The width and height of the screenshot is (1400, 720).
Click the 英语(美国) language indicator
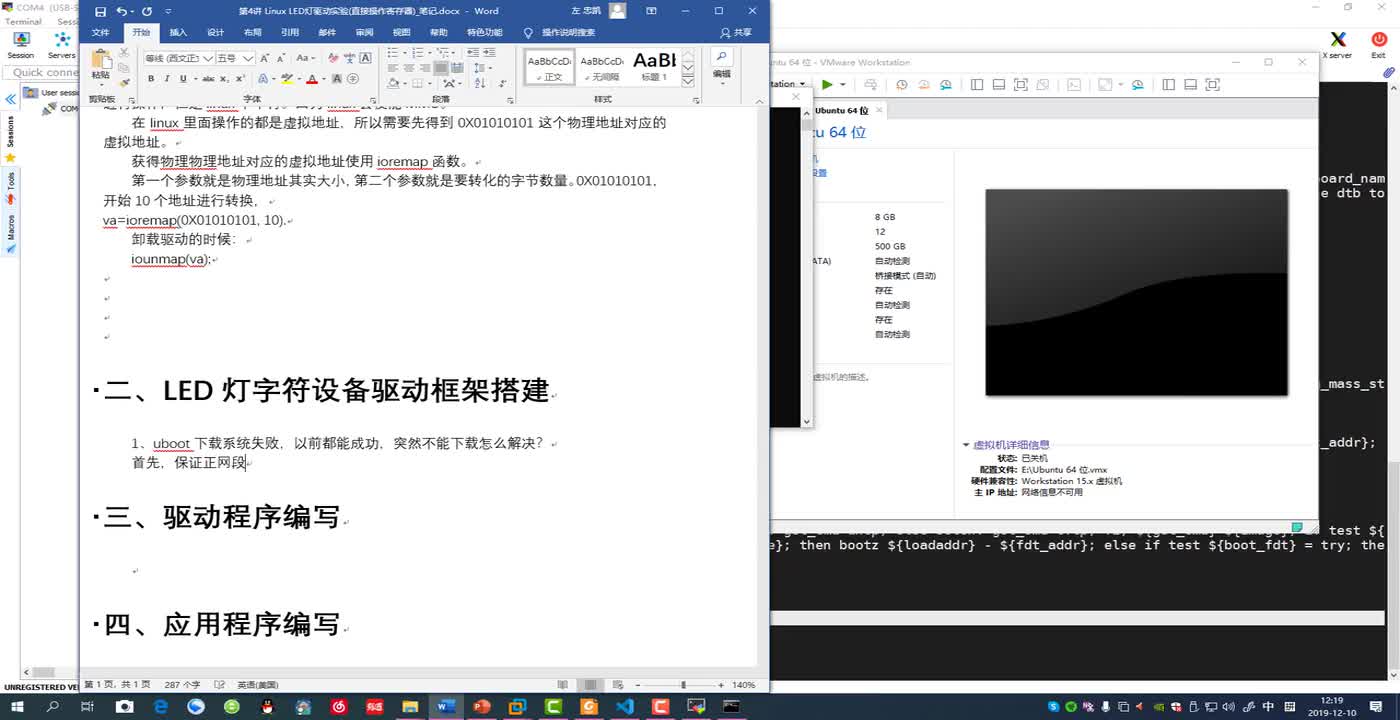tap(256, 685)
